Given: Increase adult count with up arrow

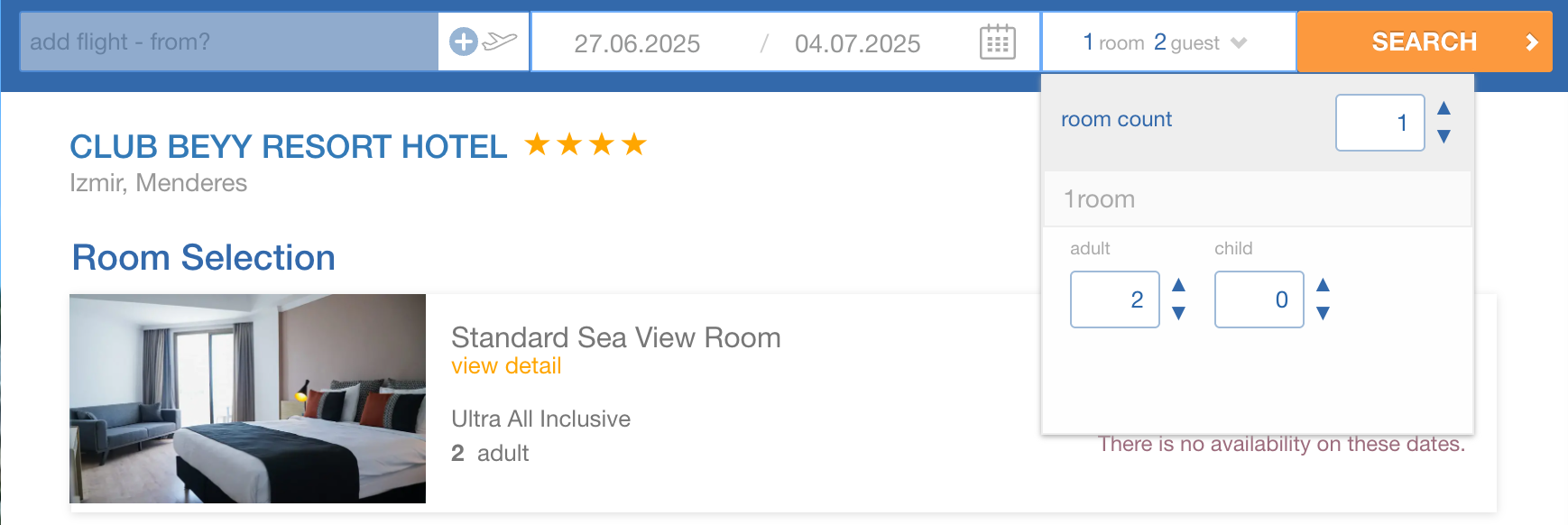Looking at the screenshot, I should tap(1178, 285).
